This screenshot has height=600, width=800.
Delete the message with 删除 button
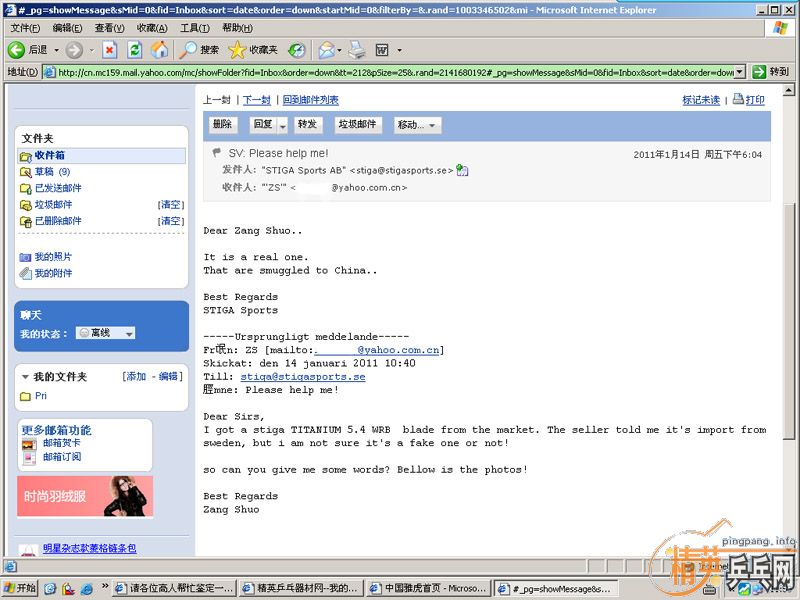[x=222, y=124]
